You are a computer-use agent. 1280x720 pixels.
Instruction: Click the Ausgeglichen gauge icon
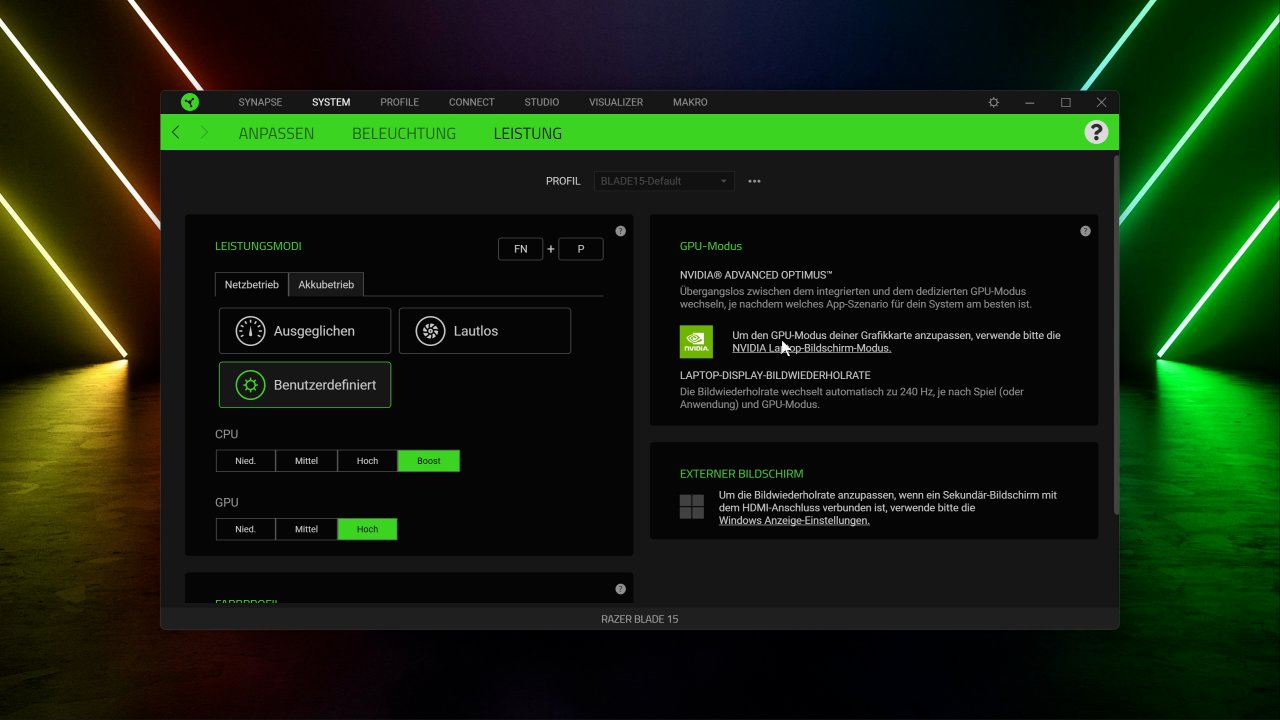(250, 331)
